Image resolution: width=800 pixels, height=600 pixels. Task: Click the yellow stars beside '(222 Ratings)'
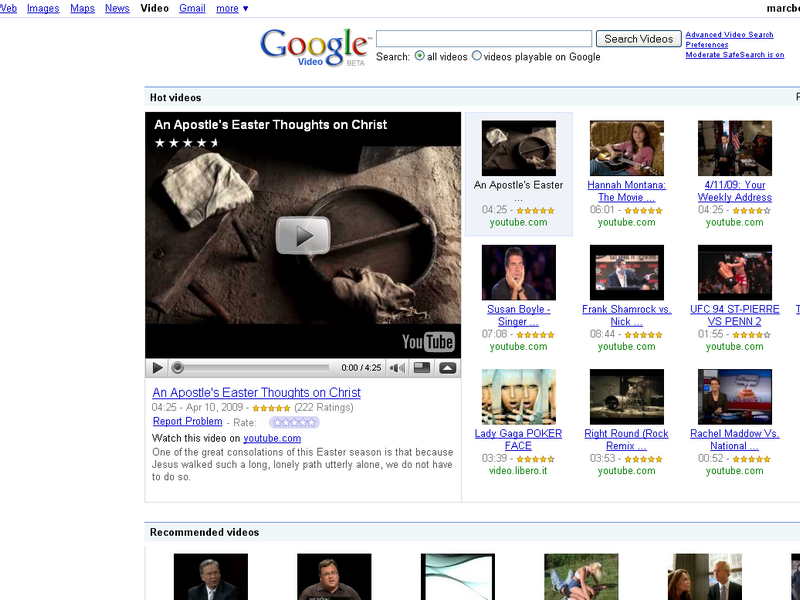click(271, 408)
